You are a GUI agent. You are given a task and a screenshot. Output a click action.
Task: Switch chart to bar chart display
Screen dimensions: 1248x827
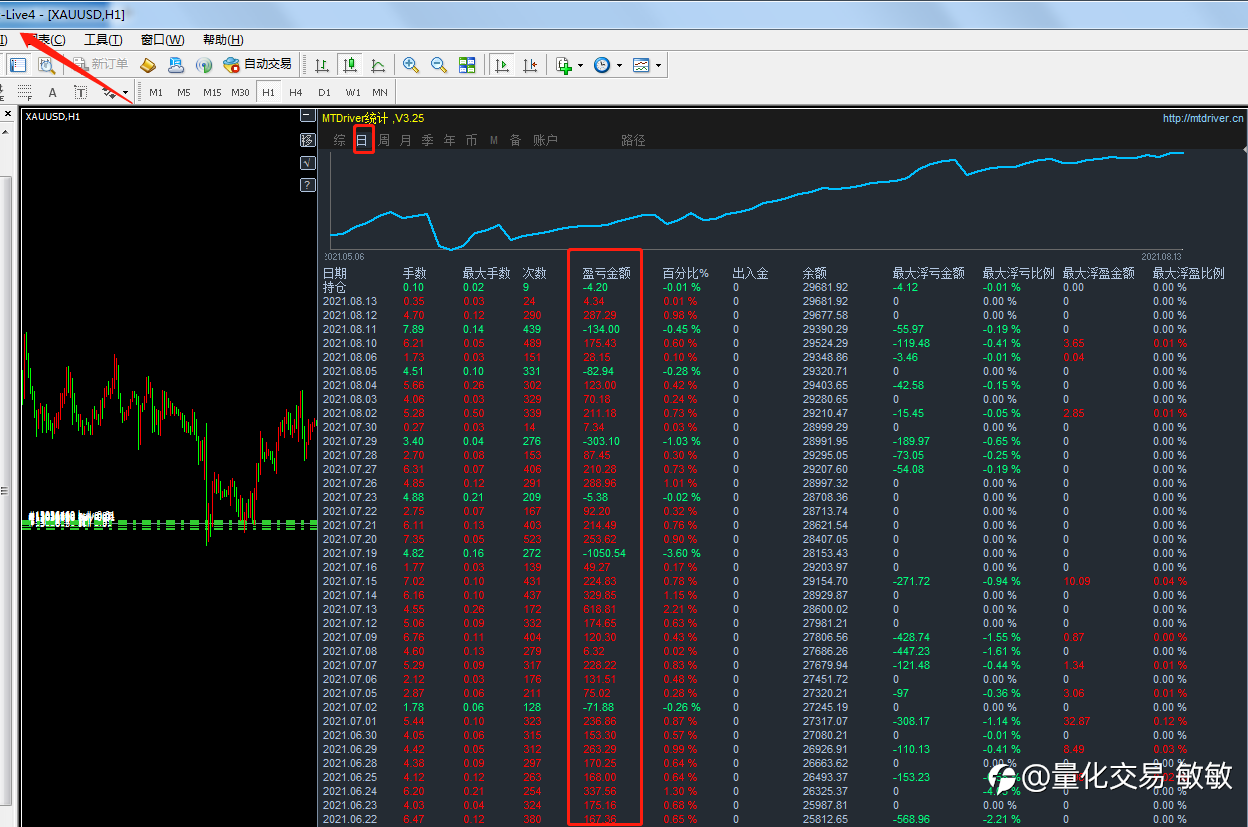pos(322,65)
